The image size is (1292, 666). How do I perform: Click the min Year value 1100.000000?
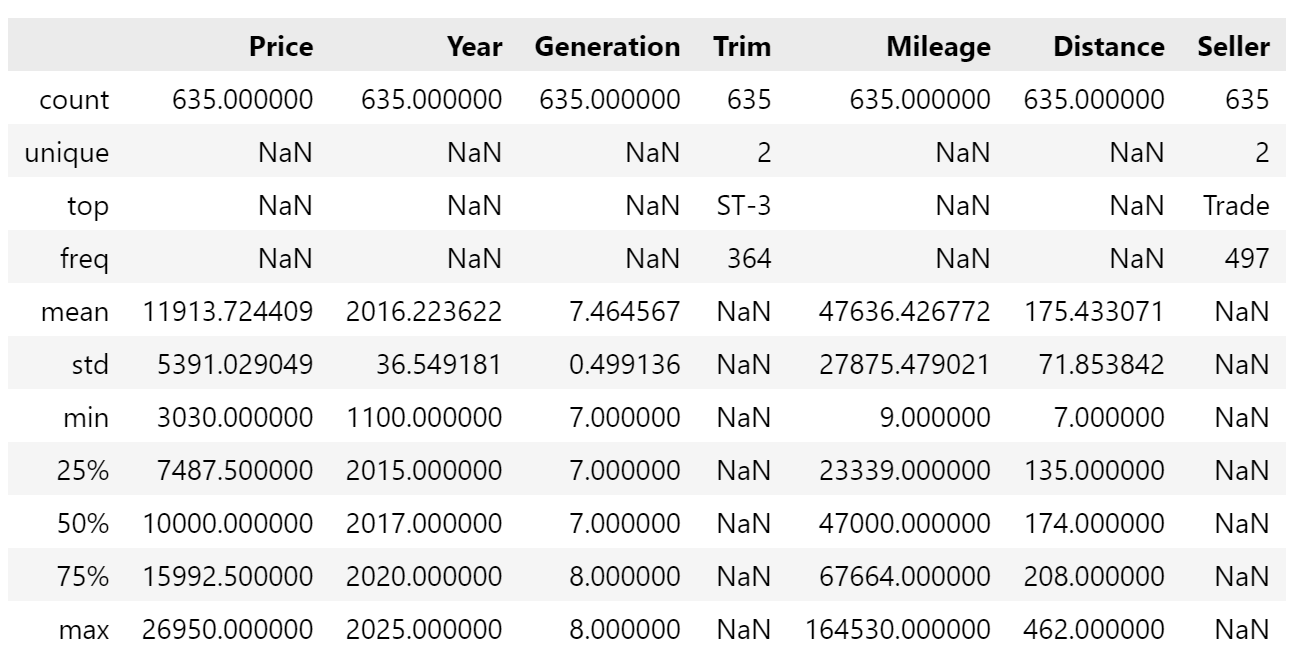click(x=424, y=418)
